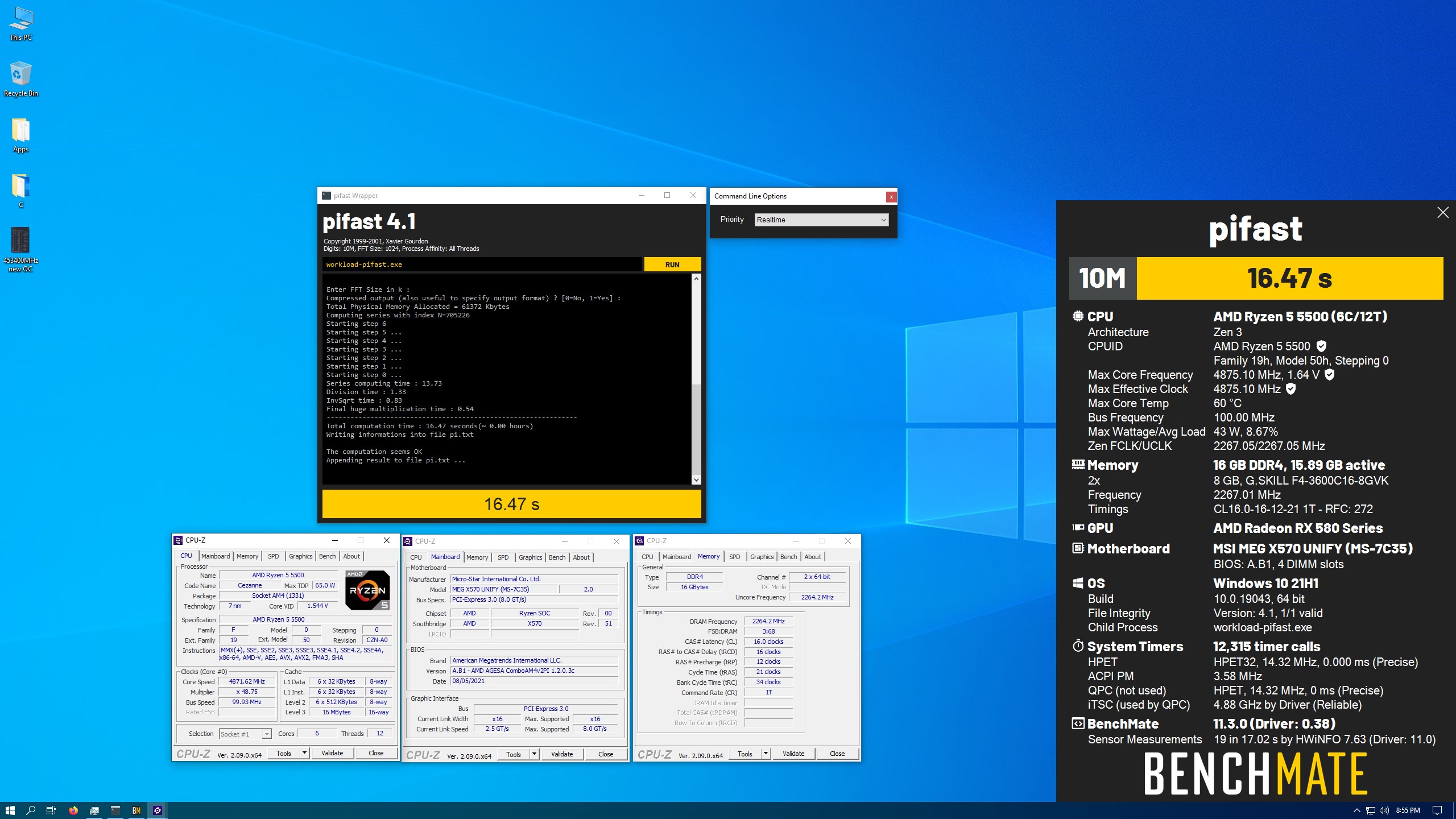Click the taskbar clock showing 8:55 PM

coord(1408,810)
